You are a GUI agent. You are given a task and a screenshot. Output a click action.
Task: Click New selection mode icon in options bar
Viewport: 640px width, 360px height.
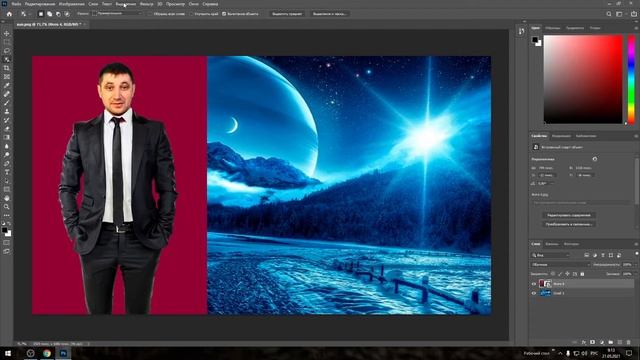click(41, 14)
